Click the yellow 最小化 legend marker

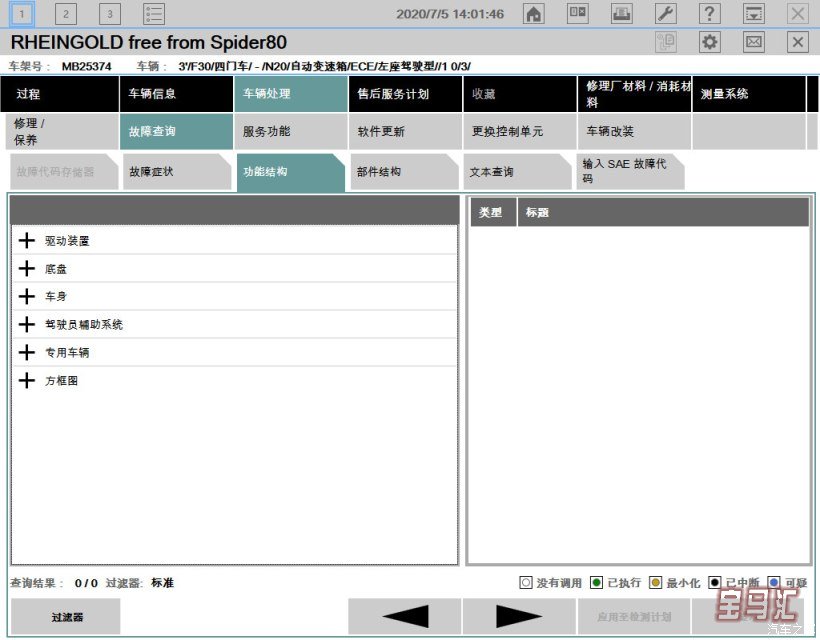point(655,582)
